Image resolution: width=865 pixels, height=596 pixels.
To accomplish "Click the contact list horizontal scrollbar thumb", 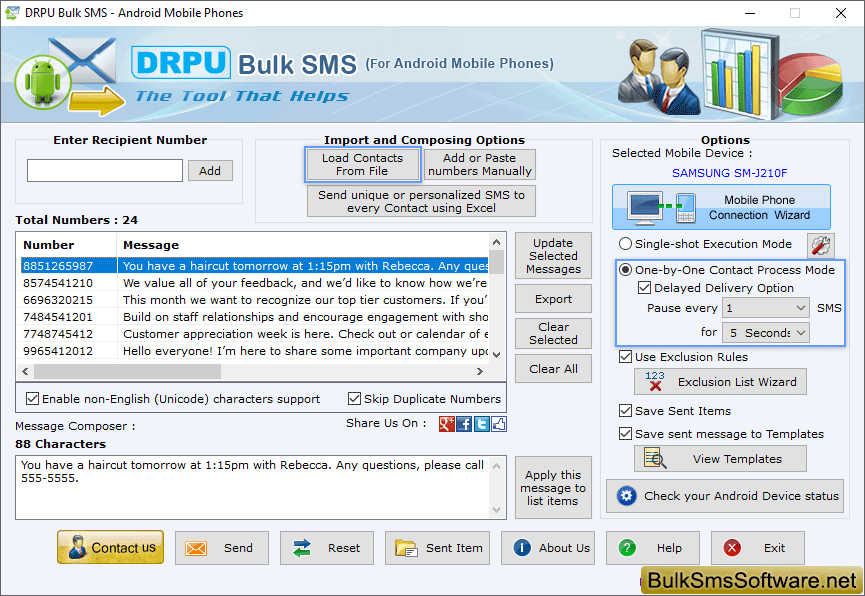I will (127, 372).
